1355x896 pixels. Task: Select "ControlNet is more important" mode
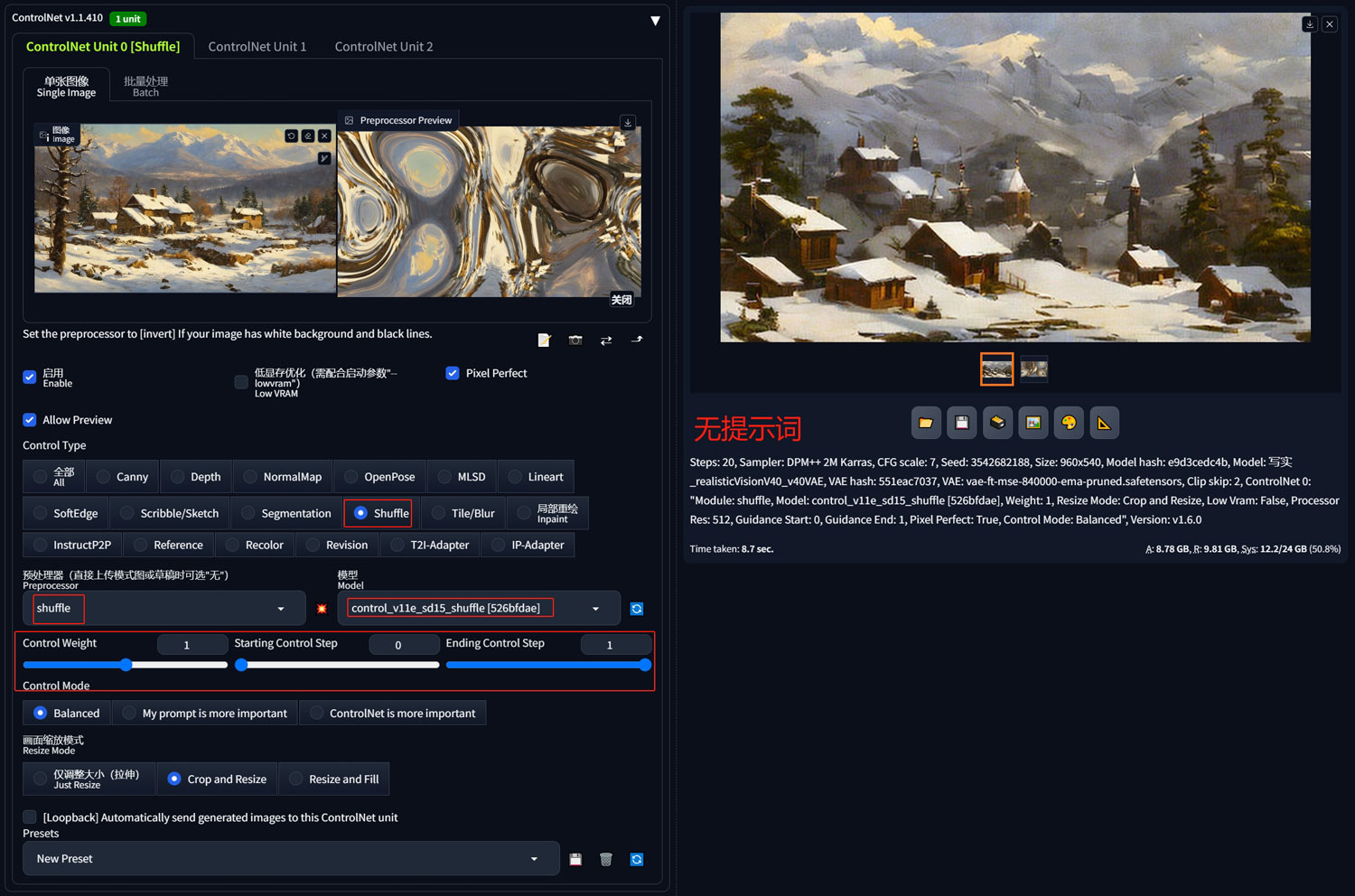click(393, 714)
